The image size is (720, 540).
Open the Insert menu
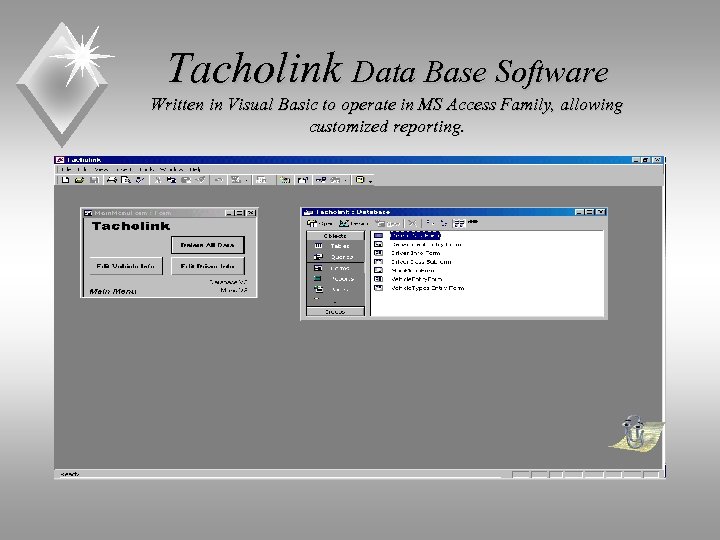(123, 169)
